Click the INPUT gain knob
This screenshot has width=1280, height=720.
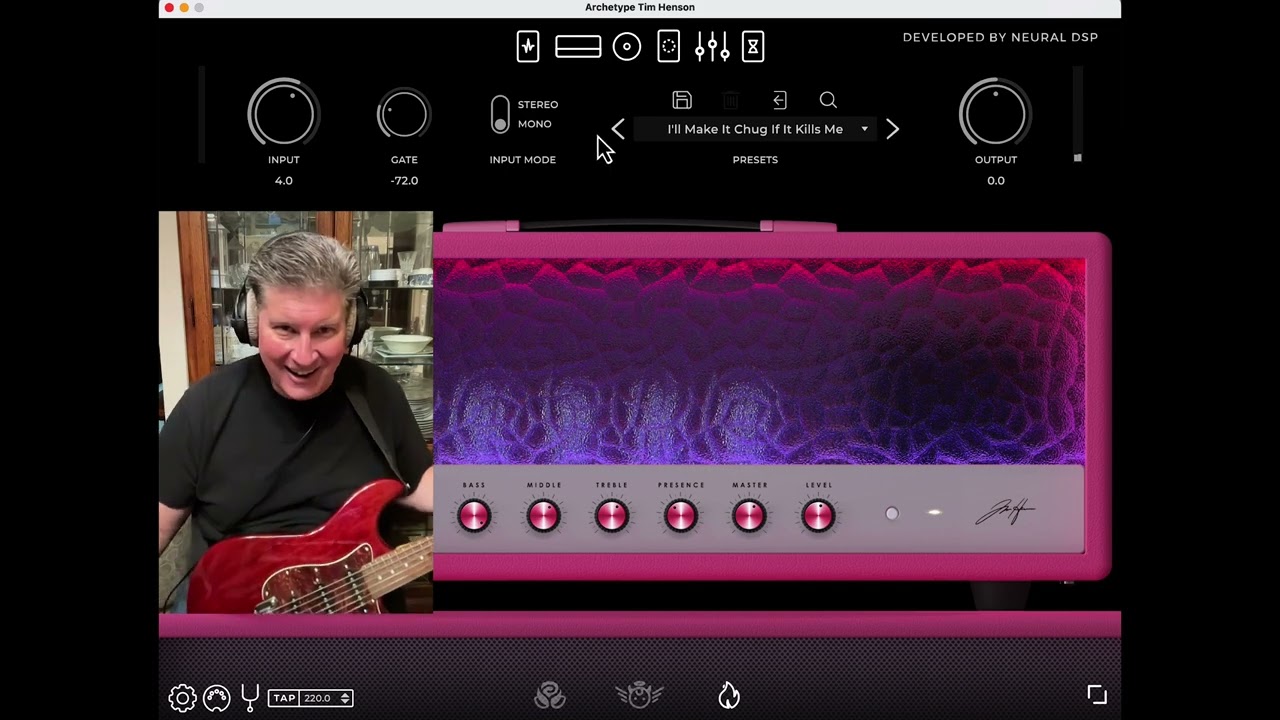click(284, 114)
